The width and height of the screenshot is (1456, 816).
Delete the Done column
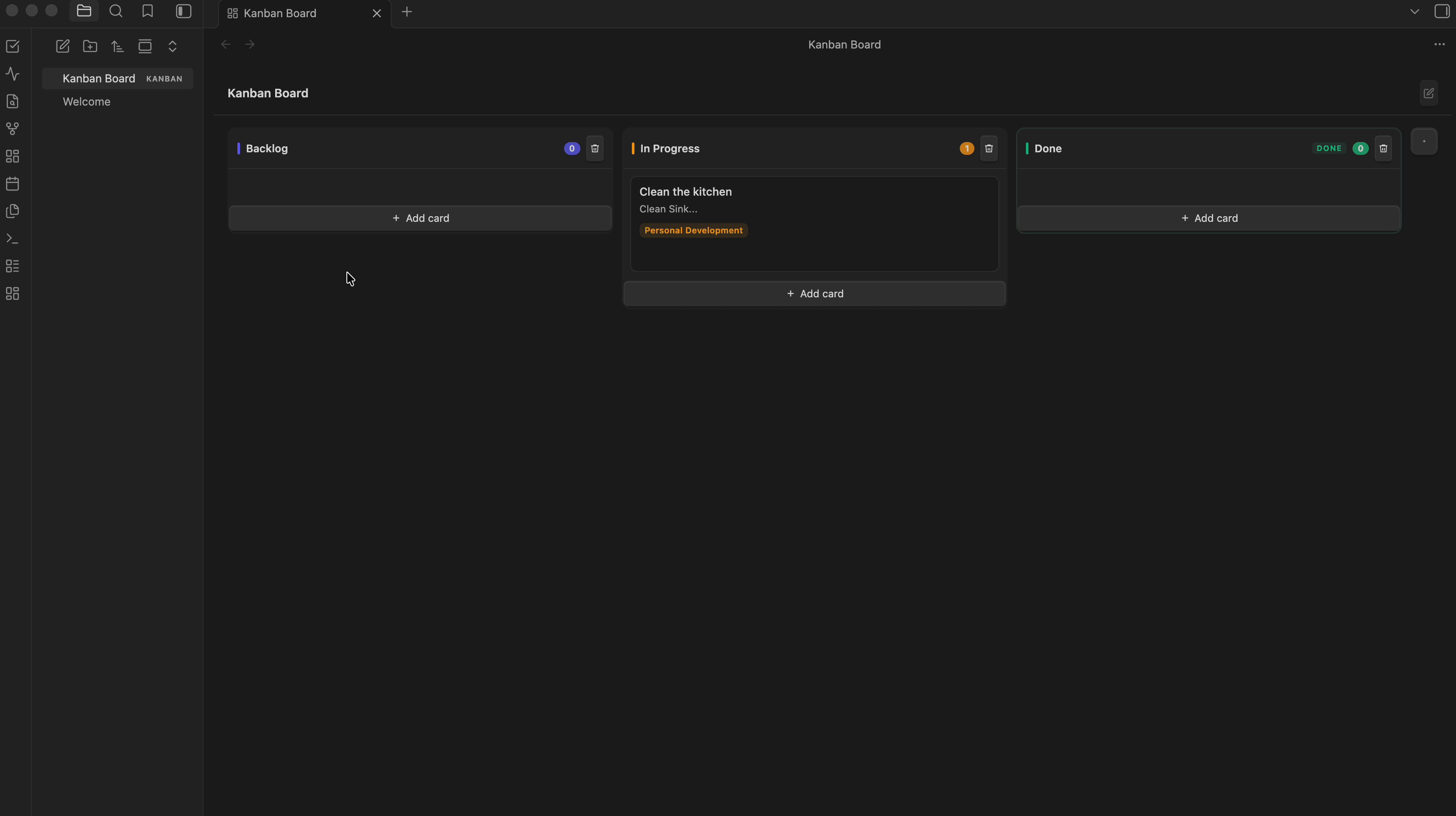(1383, 148)
